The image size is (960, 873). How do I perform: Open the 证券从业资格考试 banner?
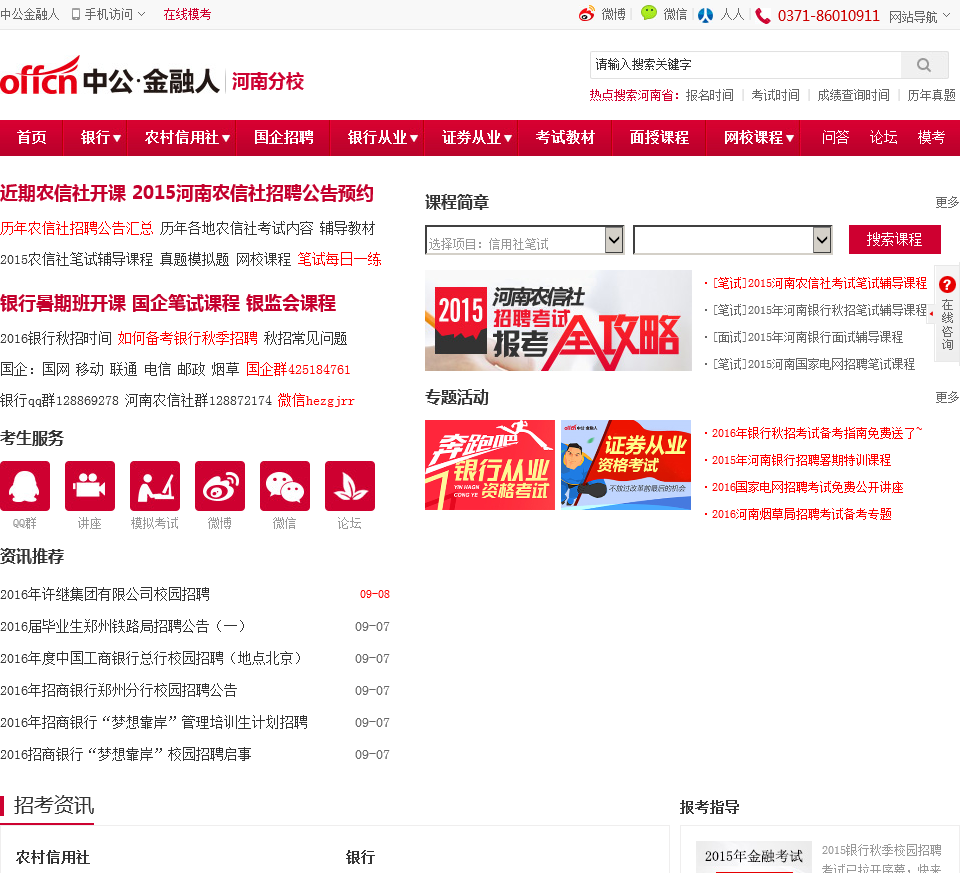(x=626, y=465)
